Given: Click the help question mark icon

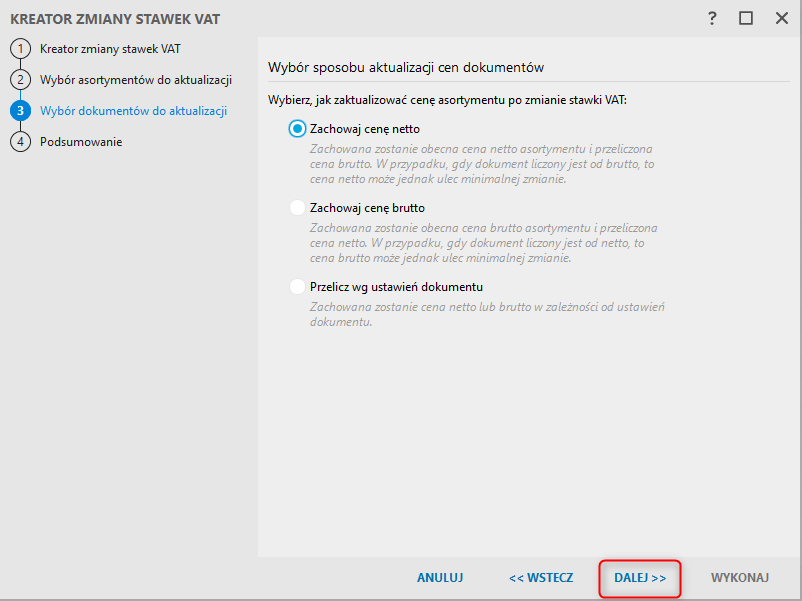Looking at the screenshot, I should click(x=712, y=18).
